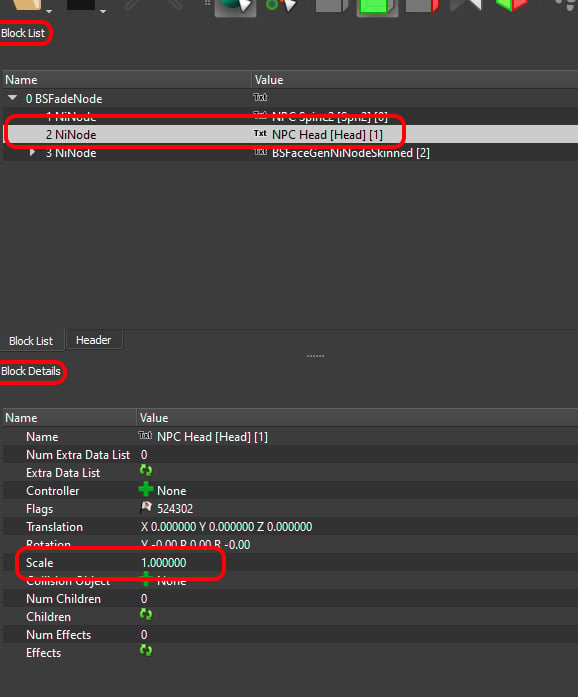Click the Txt icon in the BSFadeNode row

point(260,97)
